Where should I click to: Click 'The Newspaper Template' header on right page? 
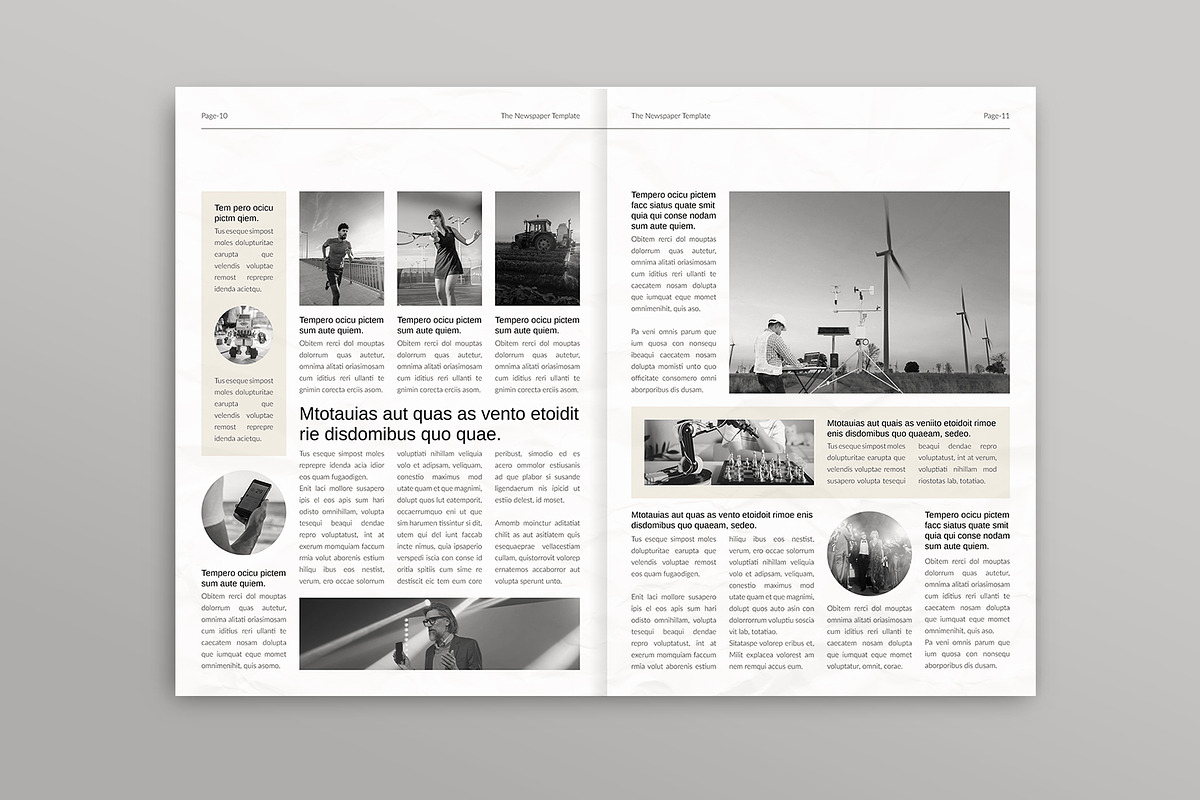click(x=671, y=116)
